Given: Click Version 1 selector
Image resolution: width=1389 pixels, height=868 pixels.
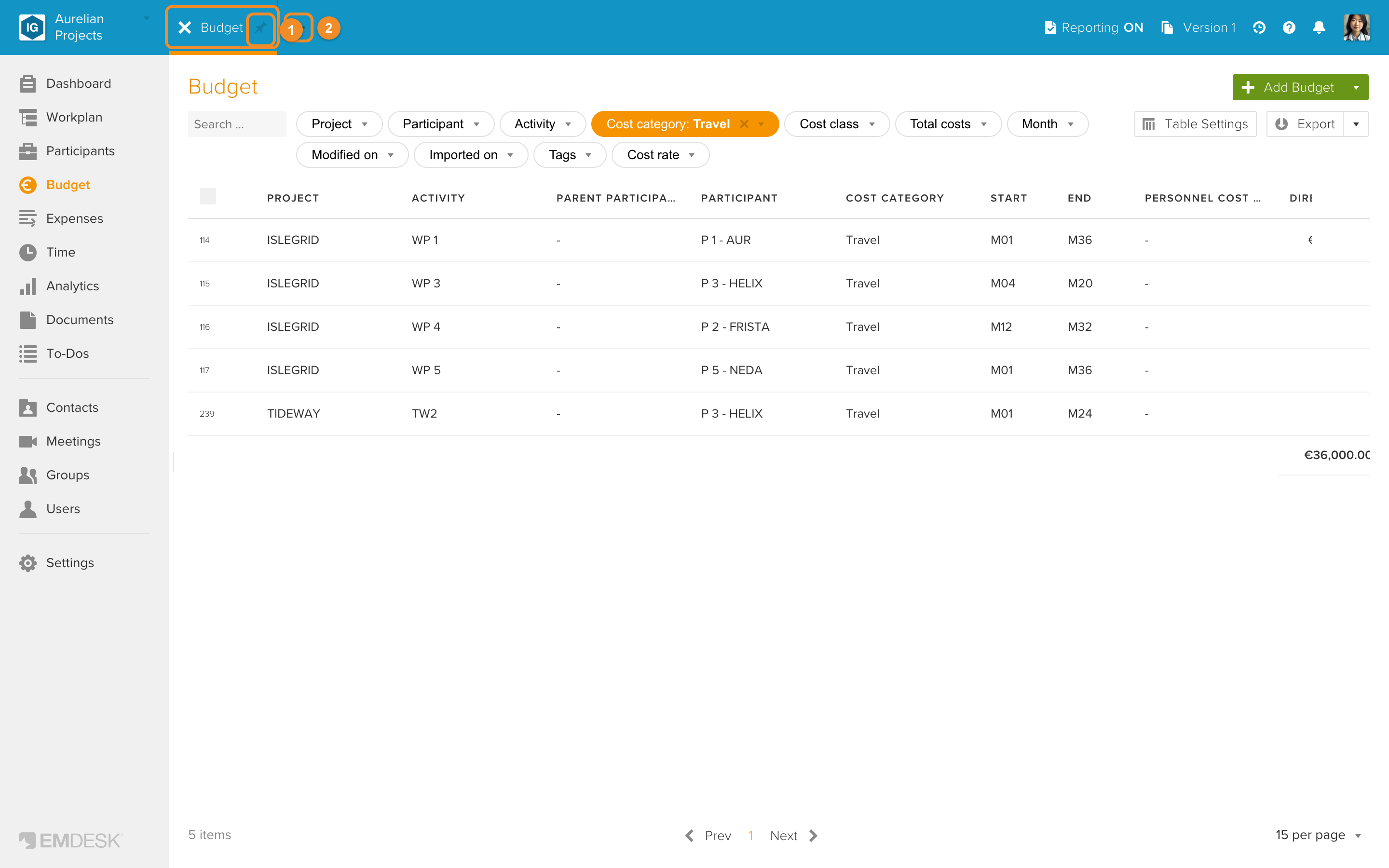Looking at the screenshot, I should tap(1198, 27).
